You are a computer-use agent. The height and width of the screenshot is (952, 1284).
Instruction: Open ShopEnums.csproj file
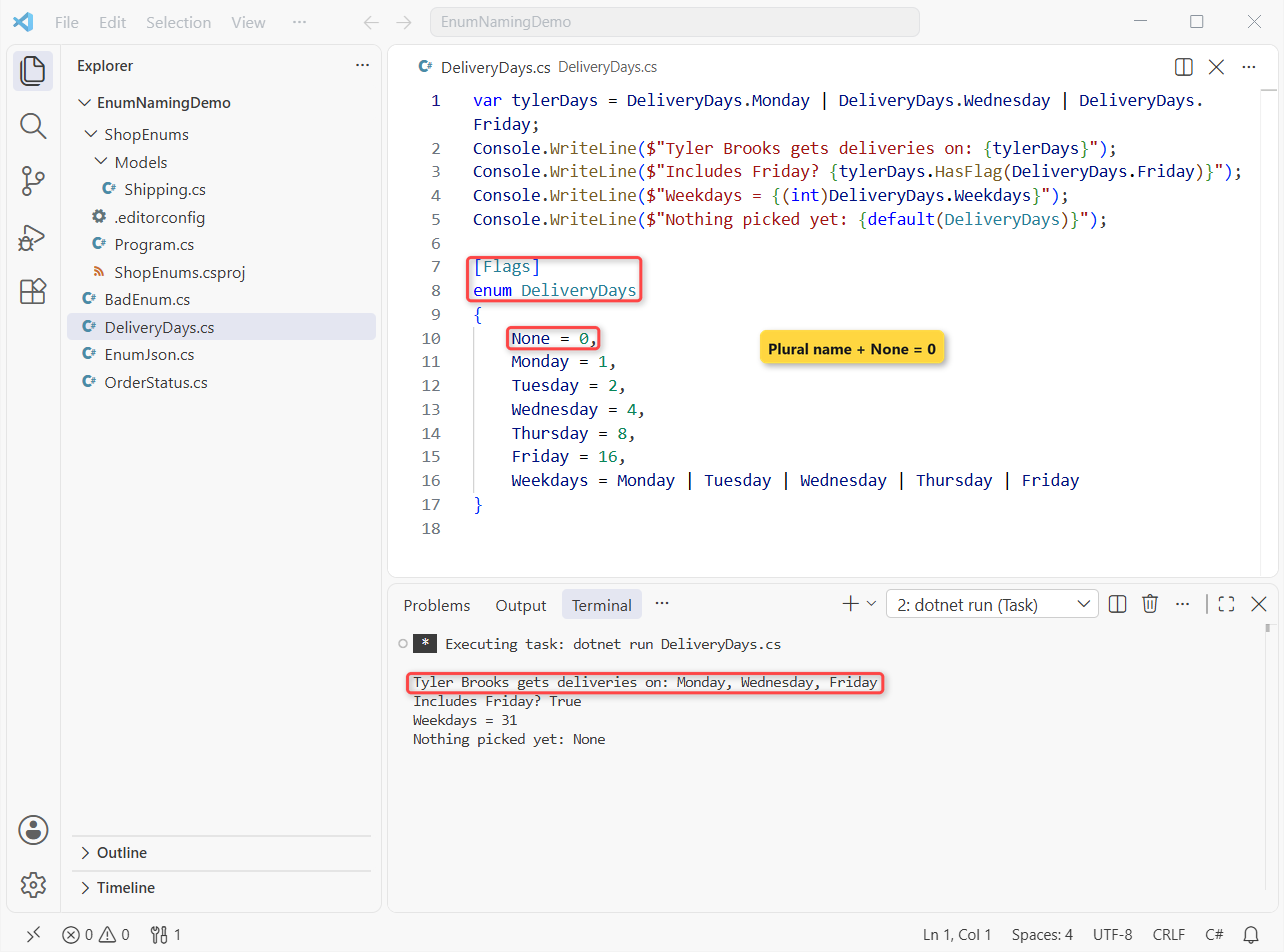point(221,272)
